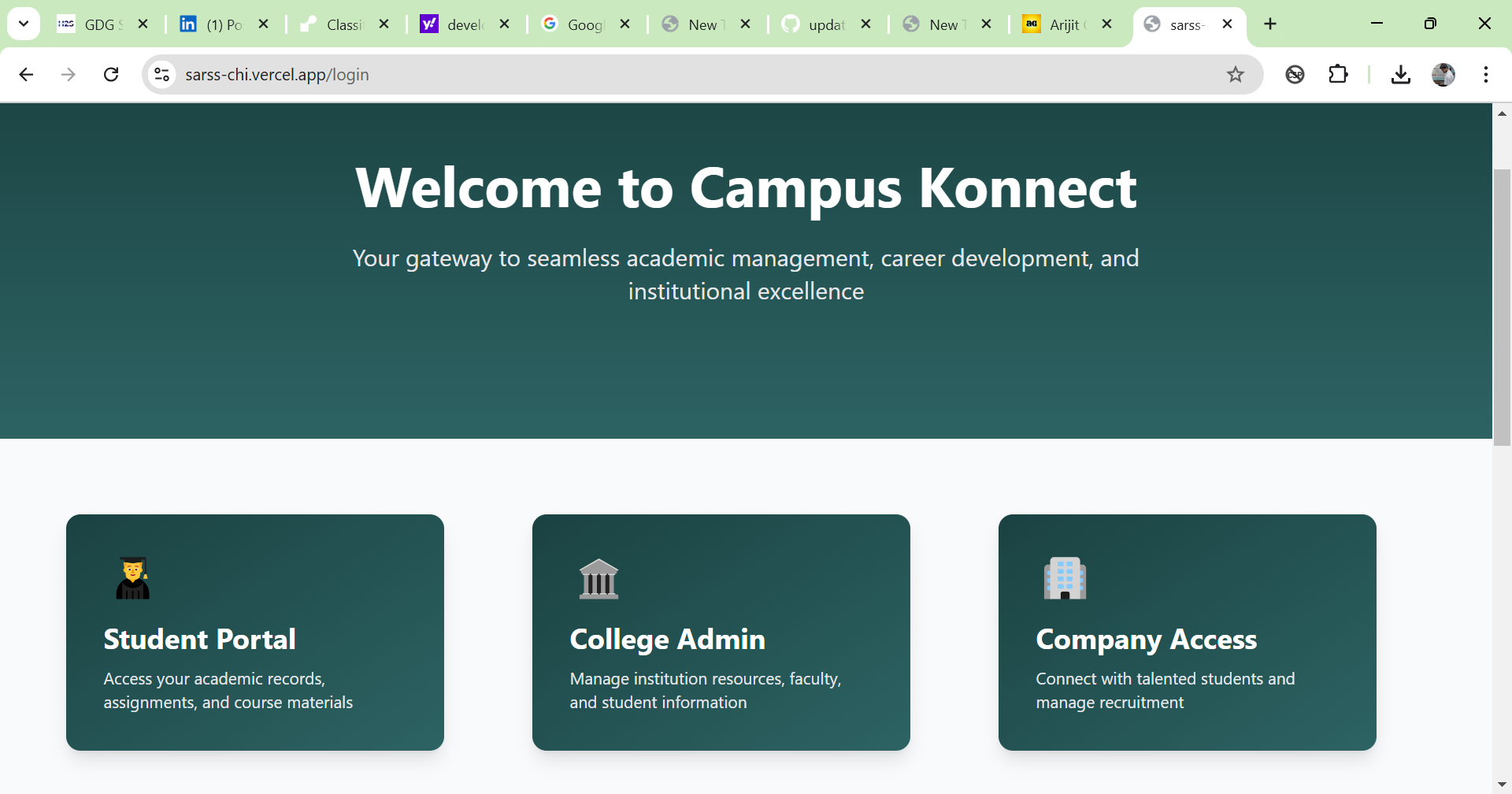The height and width of the screenshot is (794, 1512).
Task: Switch to the Arijit tab
Action: click(x=1054, y=24)
